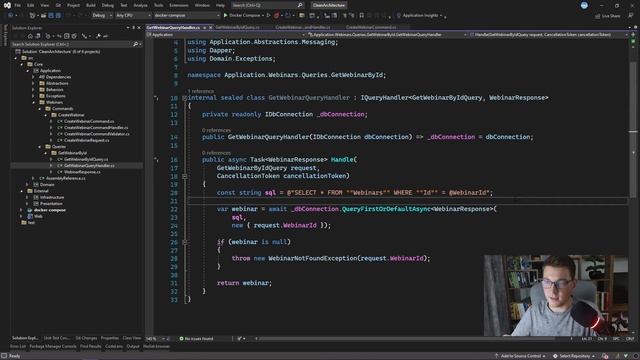Open the Analyze menu
Viewport: 640px width, 360px height.
coord(140,5)
